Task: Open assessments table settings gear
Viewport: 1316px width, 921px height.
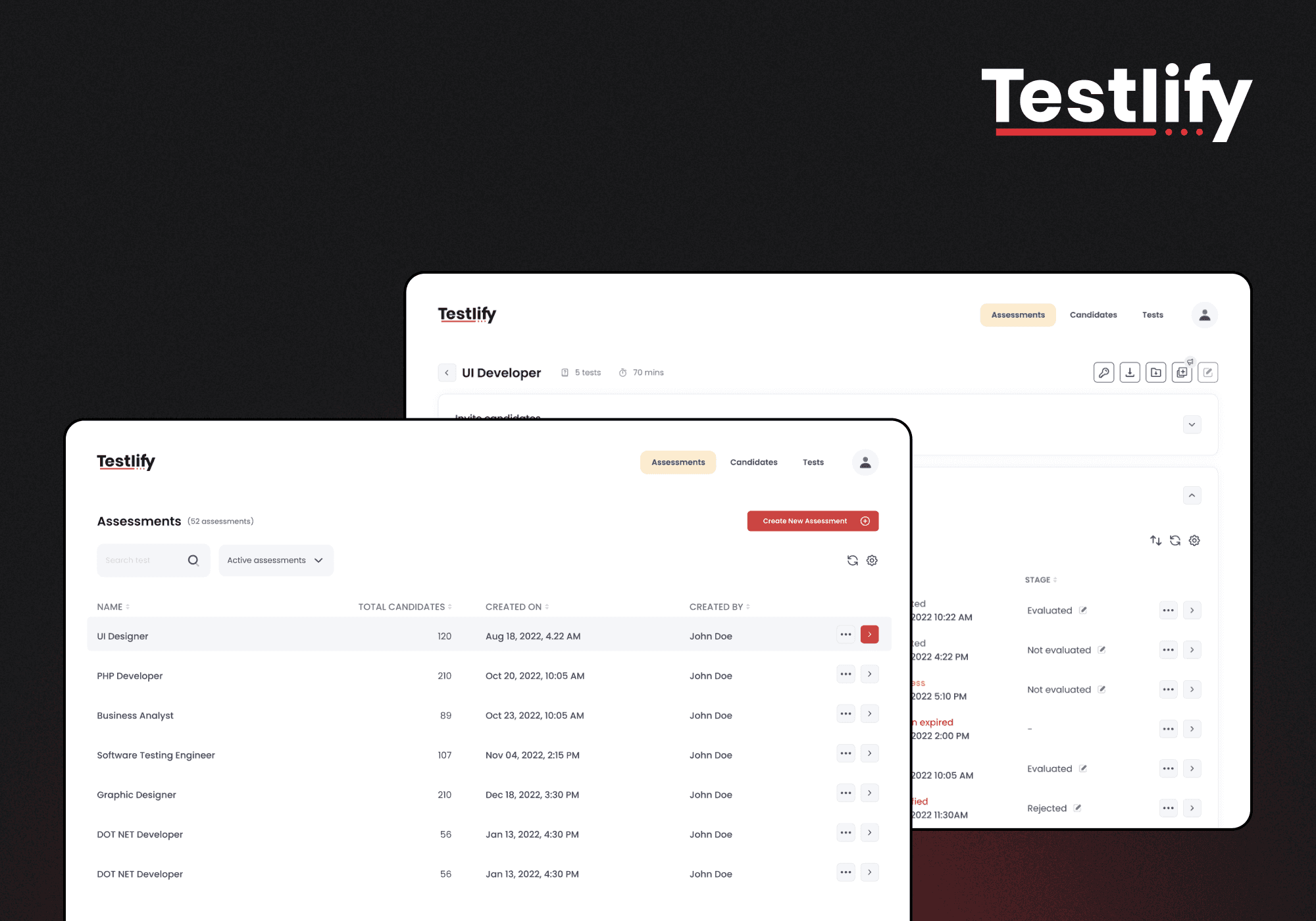Action: [x=872, y=560]
